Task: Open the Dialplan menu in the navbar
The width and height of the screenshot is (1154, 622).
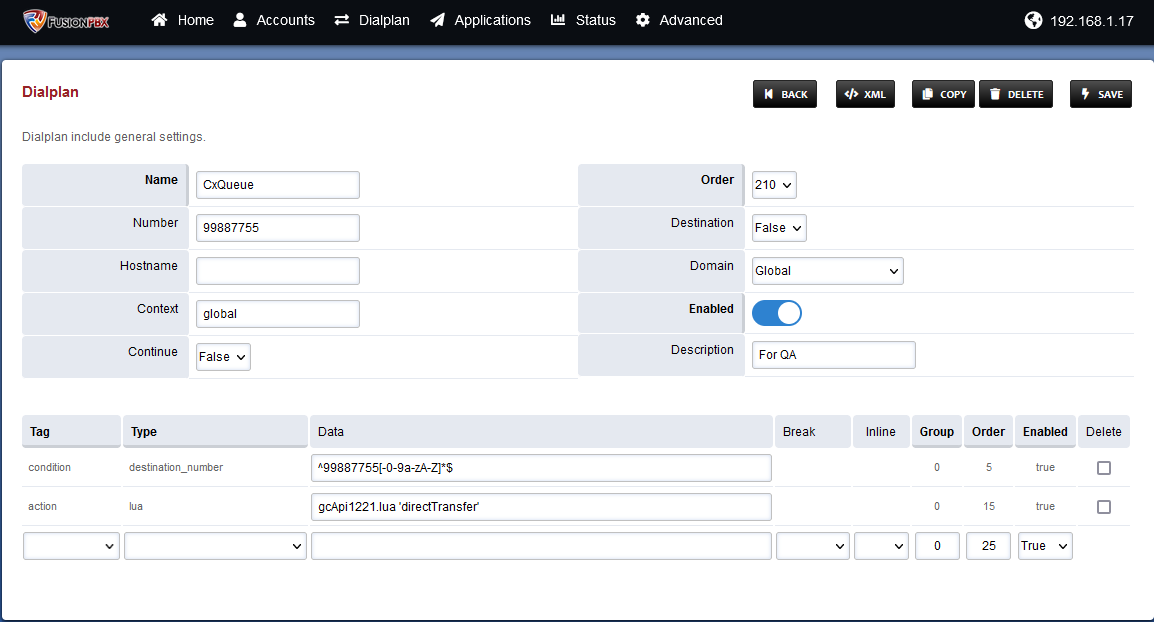Action: [x=372, y=20]
